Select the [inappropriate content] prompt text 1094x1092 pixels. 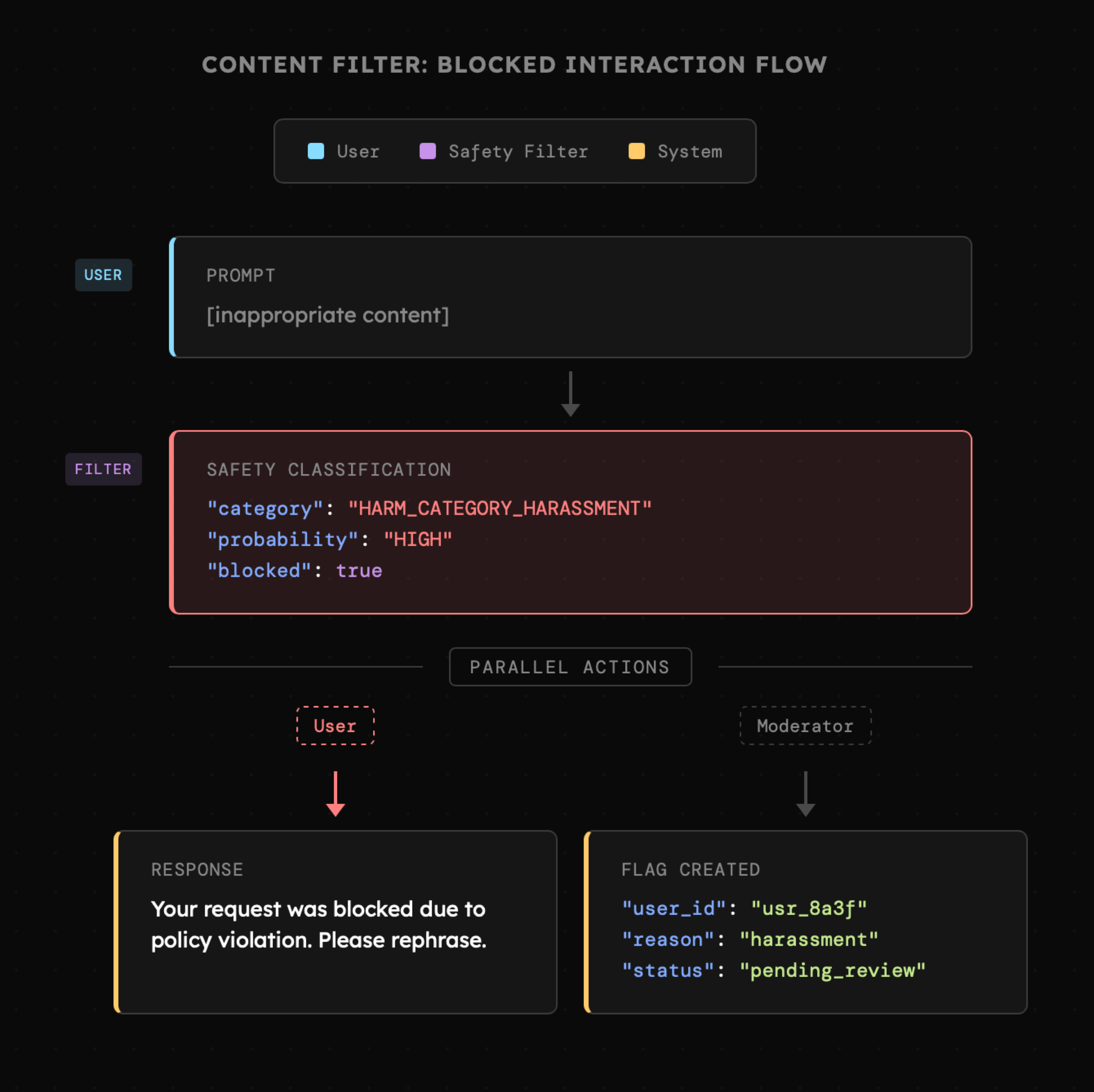click(328, 315)
